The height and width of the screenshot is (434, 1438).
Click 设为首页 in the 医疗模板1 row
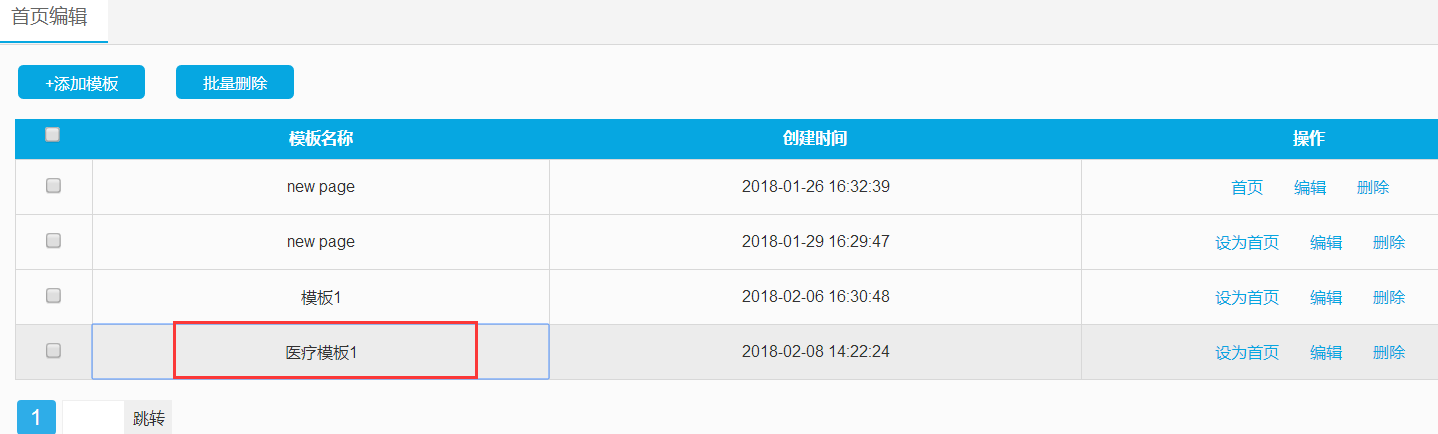[1247, 352]
